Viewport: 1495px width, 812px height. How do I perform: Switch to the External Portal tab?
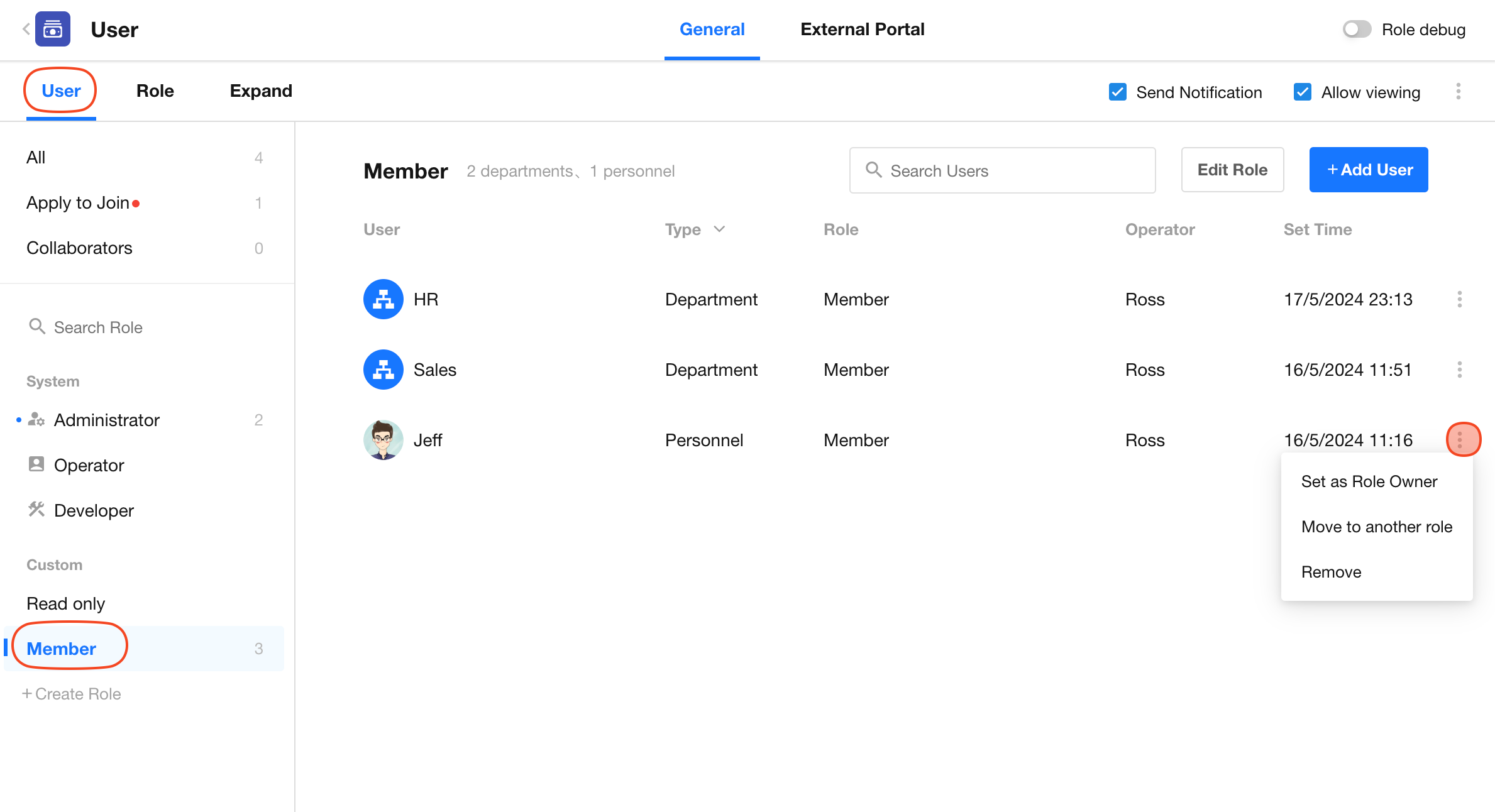[862, 30]
